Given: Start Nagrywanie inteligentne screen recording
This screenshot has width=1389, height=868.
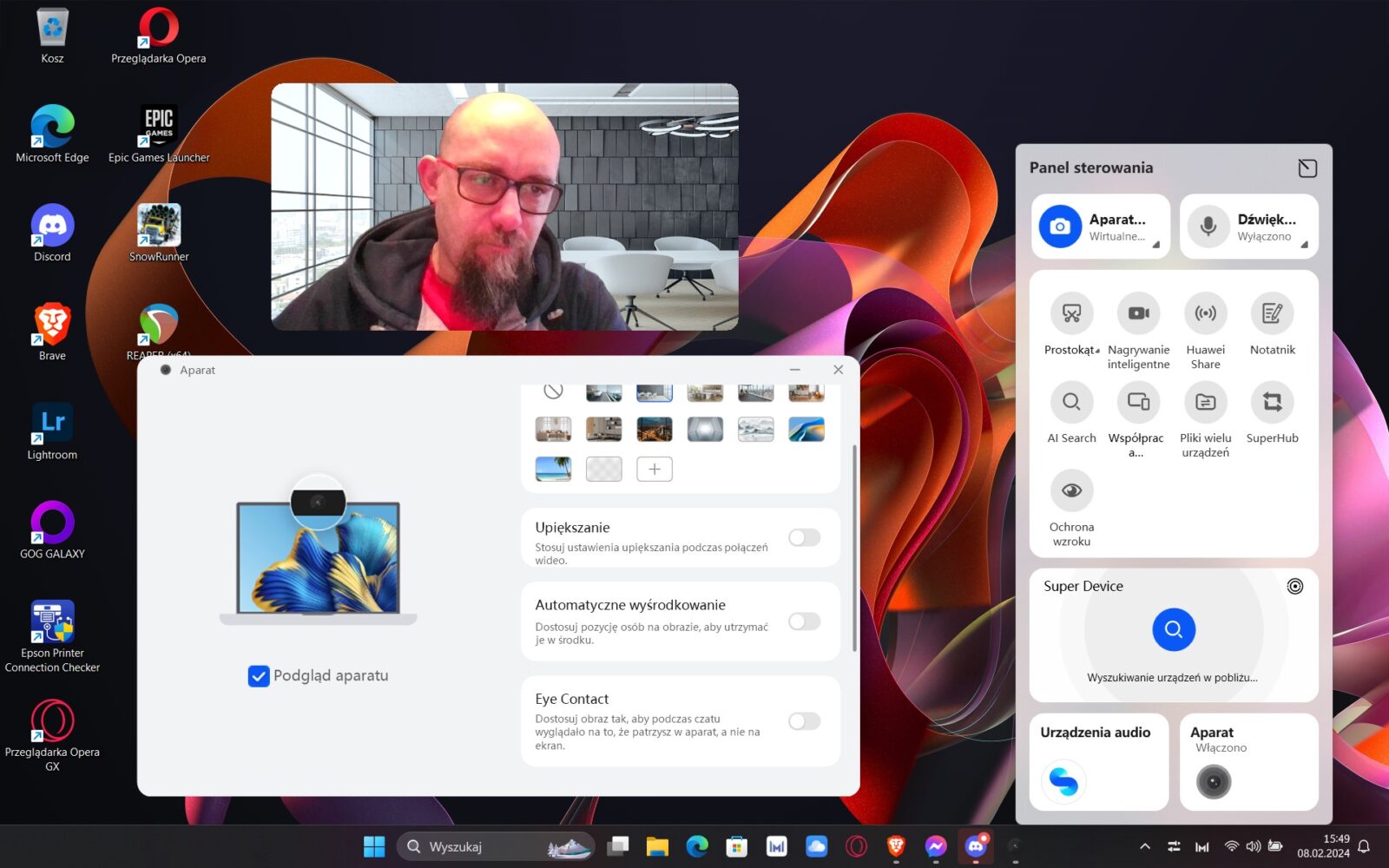Looking at the screenshot, I should (1138, 313).
